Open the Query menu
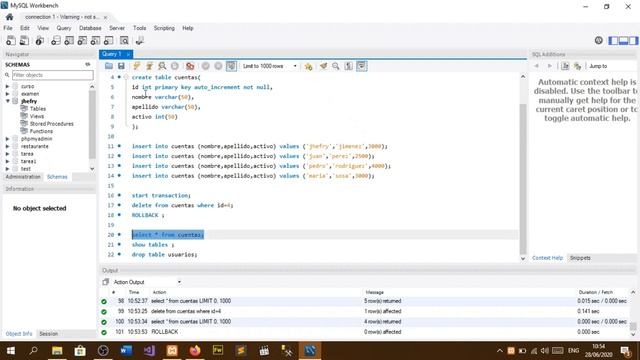This screenshot has width=640, height=360. pyautogui.click(x=64, y=28)
